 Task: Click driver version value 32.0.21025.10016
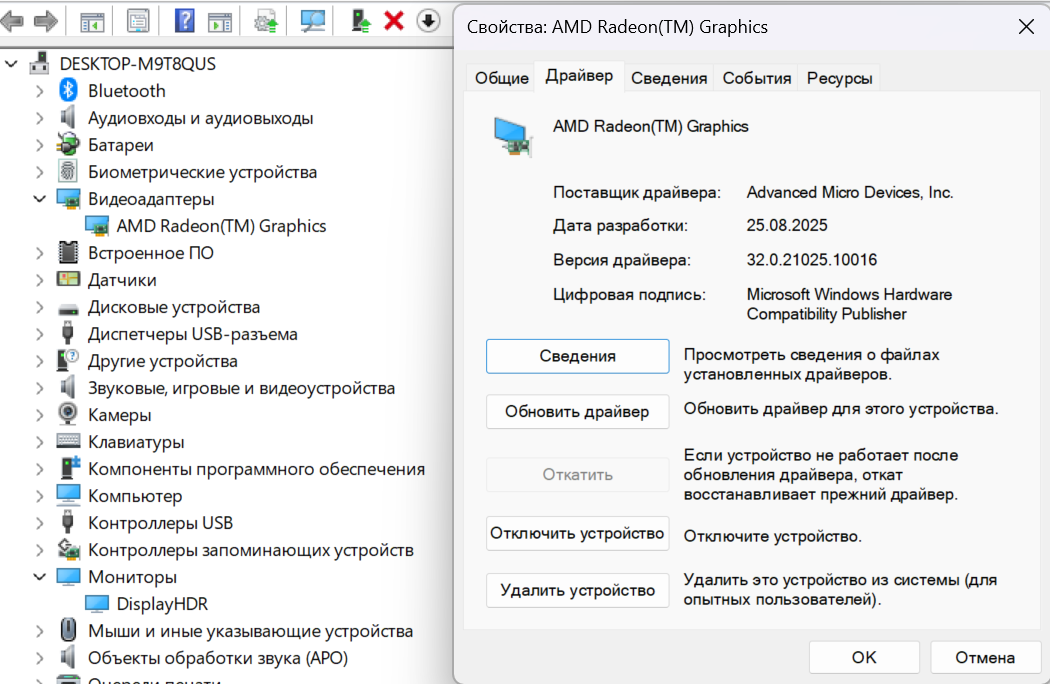[812, 259]
